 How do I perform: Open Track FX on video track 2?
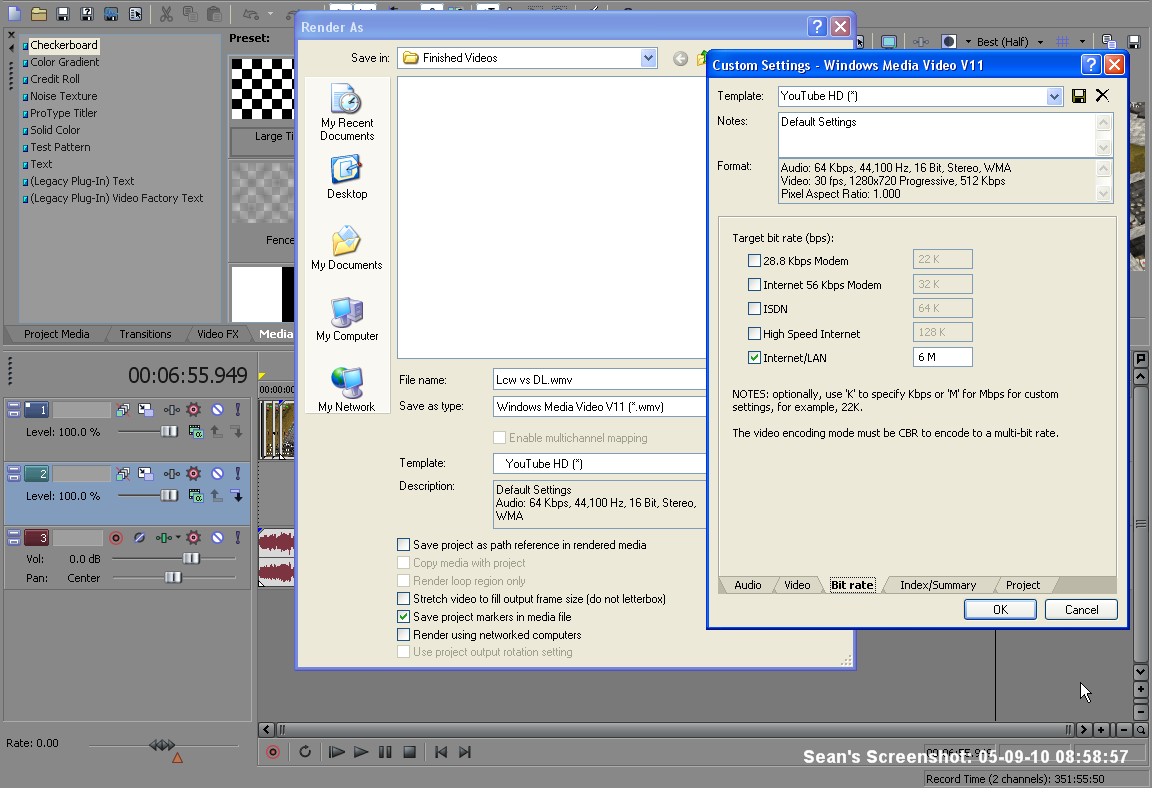tap(193, 474)
